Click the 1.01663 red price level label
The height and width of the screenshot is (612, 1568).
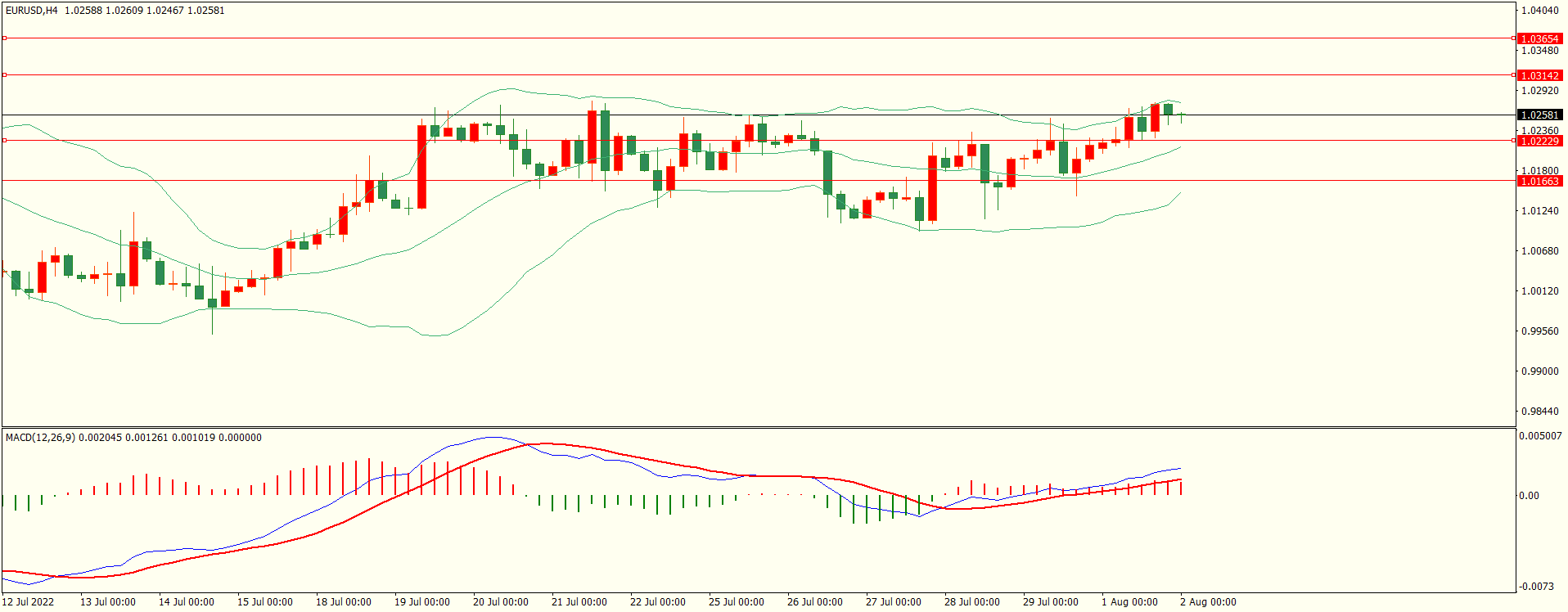click(1539, 181)
